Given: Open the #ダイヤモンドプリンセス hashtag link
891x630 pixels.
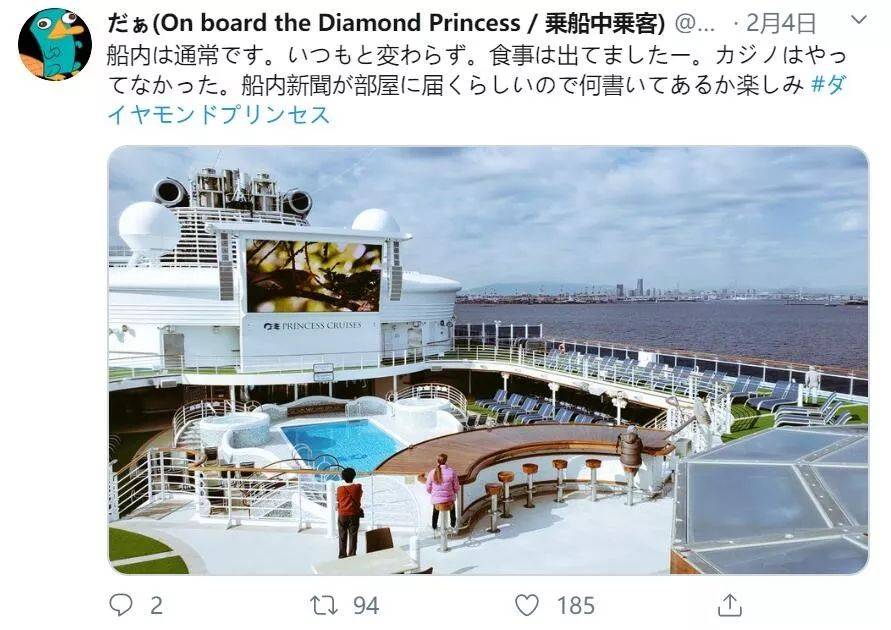Looking at the screenshot, I should 476,99.
